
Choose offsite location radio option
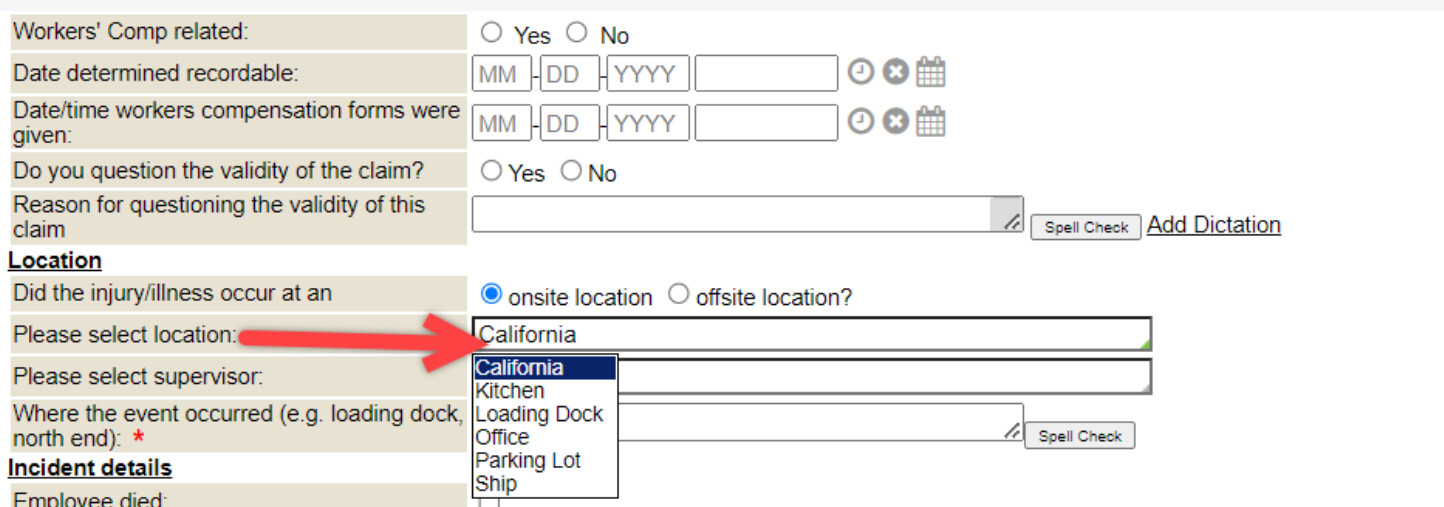click(679, 295)
